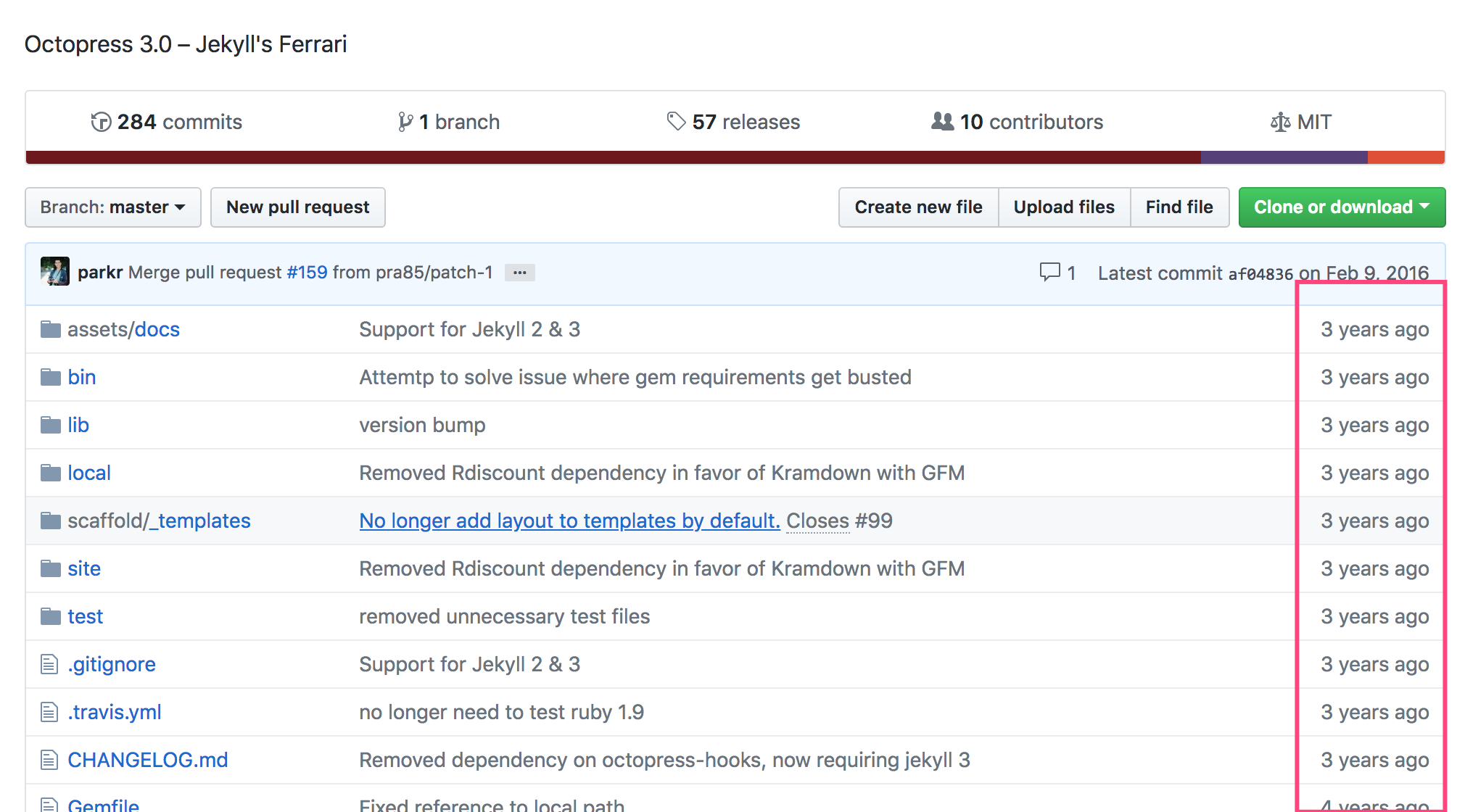This screenshot has width=1465, height=812.
Task: Click the .gitignore file icon
Action: pyautogui.click(x=49, y=664)
